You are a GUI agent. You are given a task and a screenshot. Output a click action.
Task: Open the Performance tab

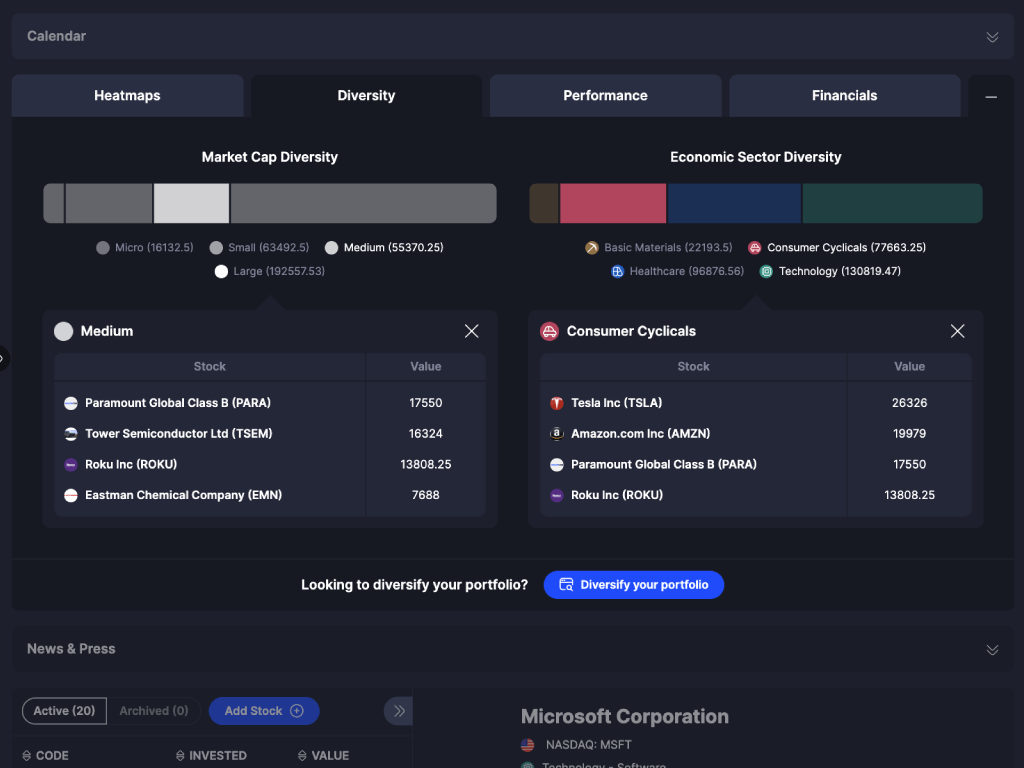pyautogui.click(x=605, y=95)
